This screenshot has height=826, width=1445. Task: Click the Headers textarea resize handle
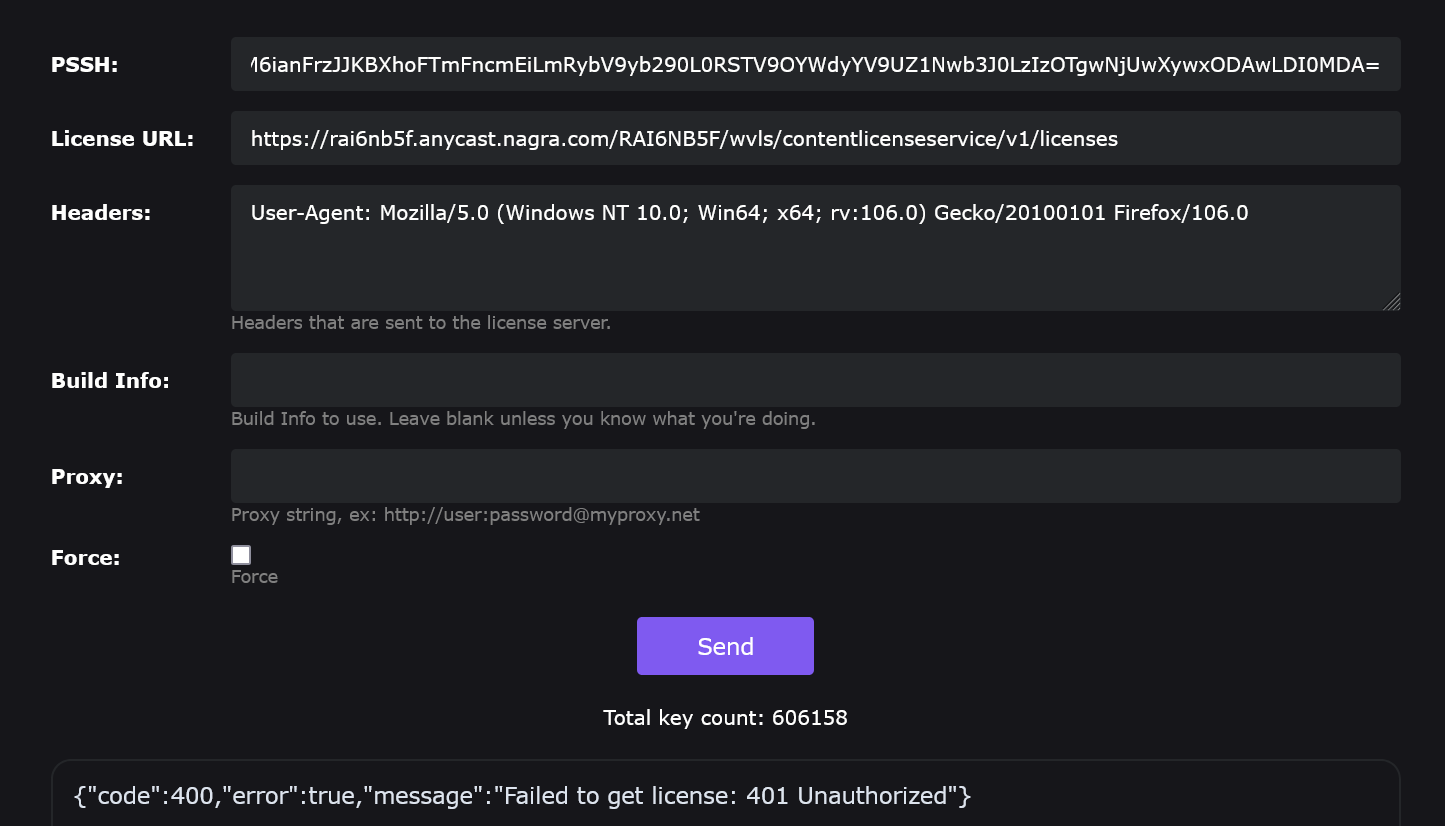tap(1392, 302)
